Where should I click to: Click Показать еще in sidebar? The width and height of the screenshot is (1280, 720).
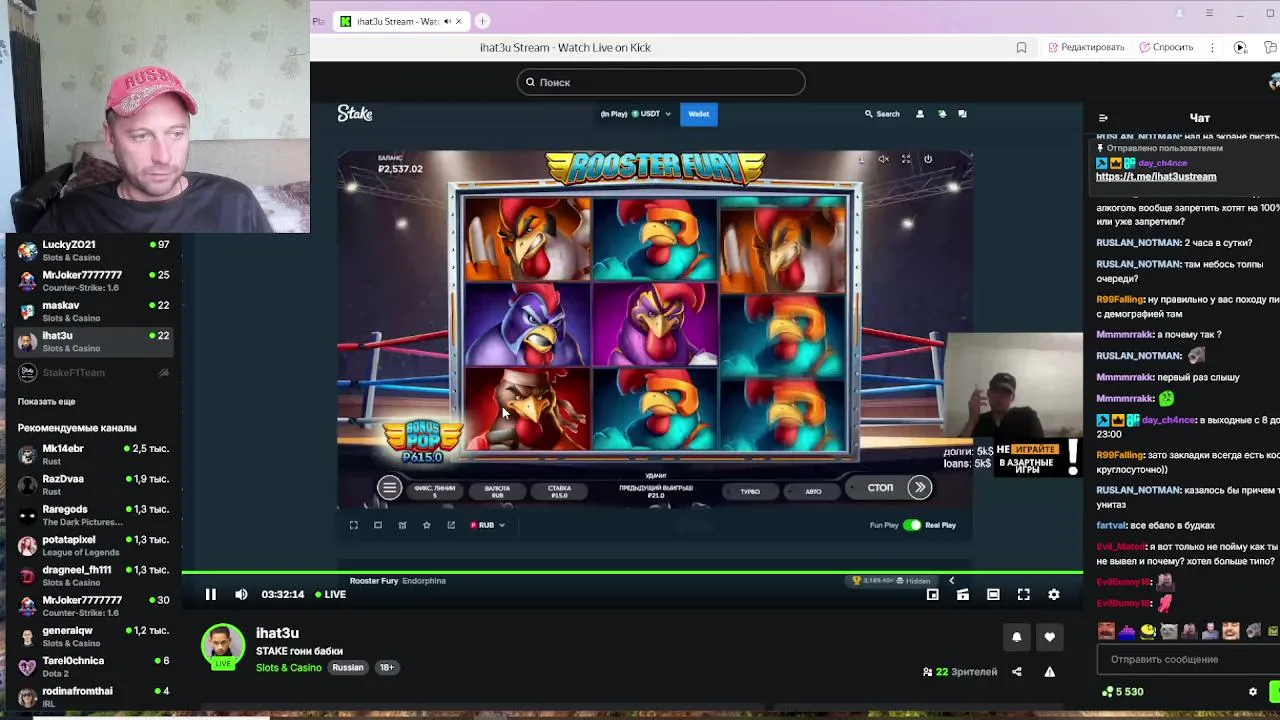pyautogui.click(x=46, y=401)
